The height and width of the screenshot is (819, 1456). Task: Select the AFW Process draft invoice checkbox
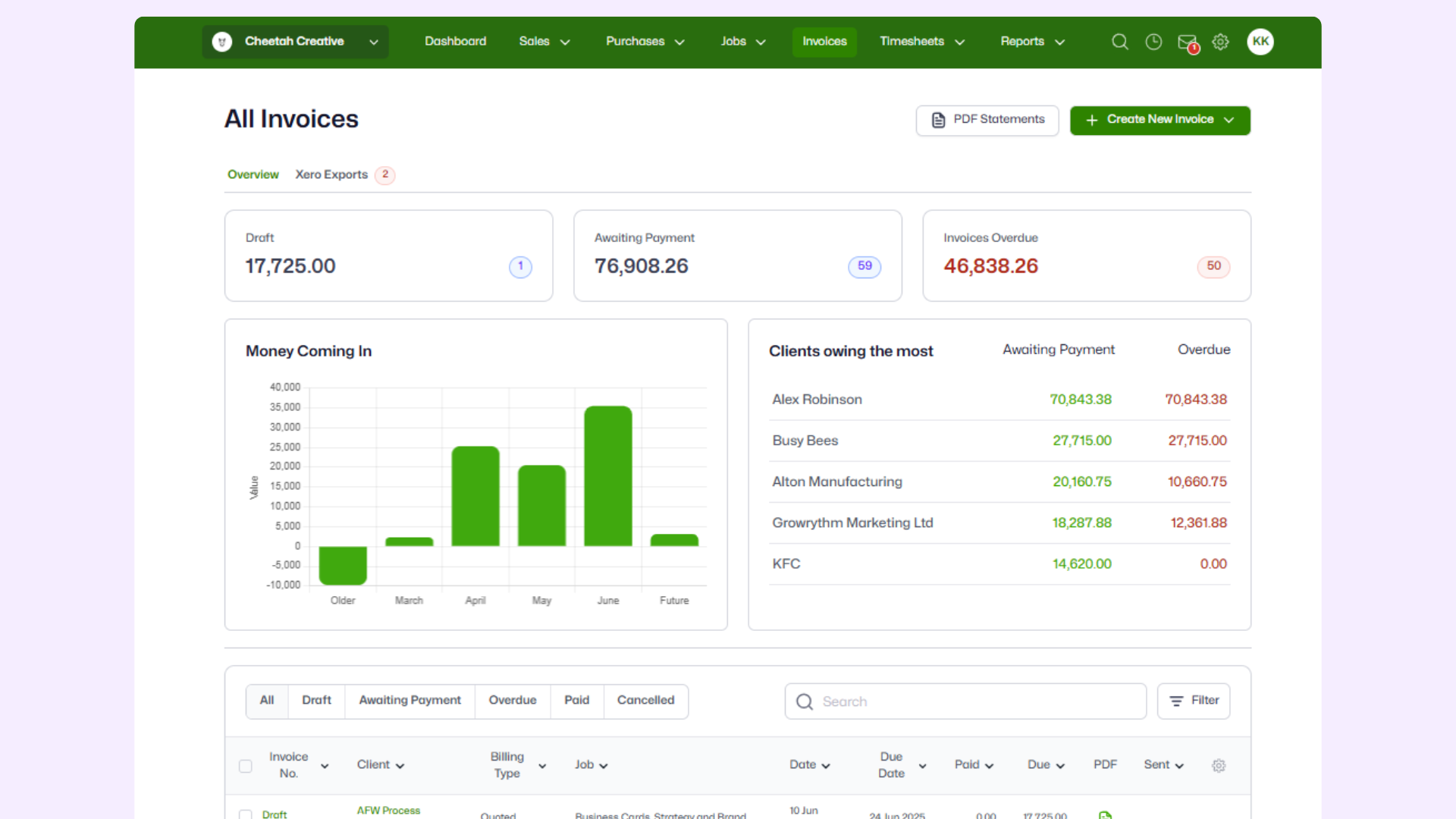pyautogui.click(x=245, y=814)
